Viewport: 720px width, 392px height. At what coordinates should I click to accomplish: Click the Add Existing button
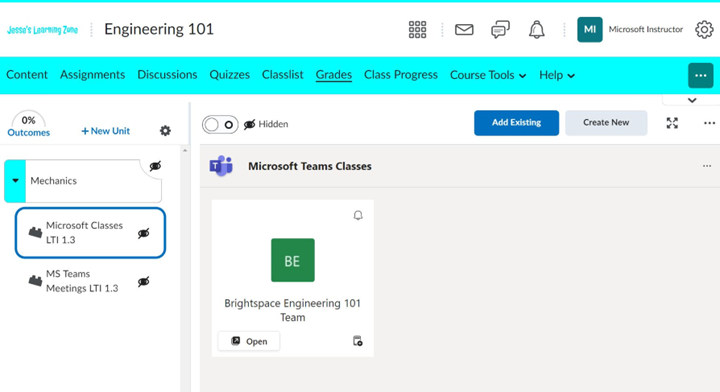click(517, 123)
